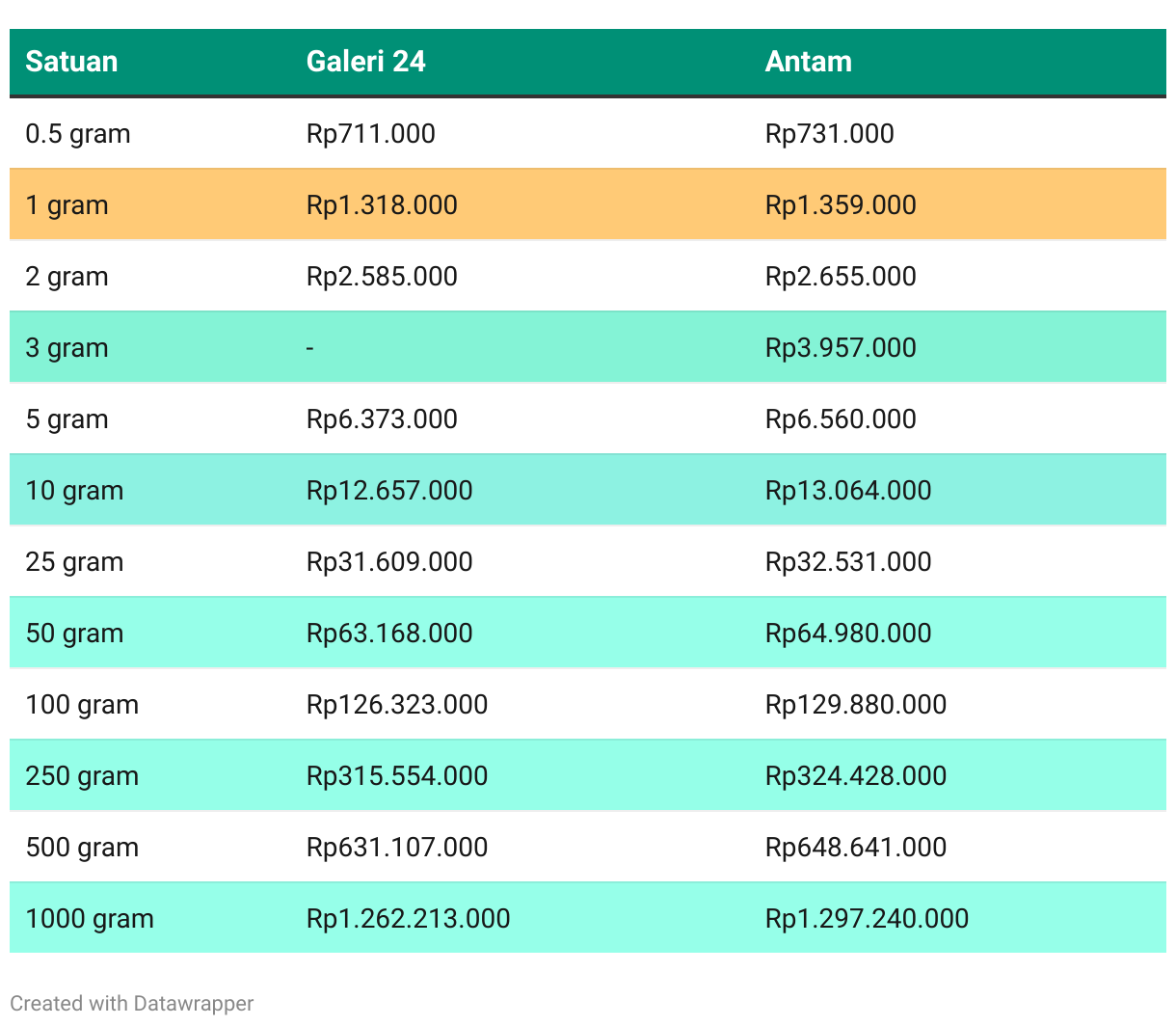Click Galeri 24 price Rp1.262.213.000
The image size is (1176, 1026).
coord(408,919)
